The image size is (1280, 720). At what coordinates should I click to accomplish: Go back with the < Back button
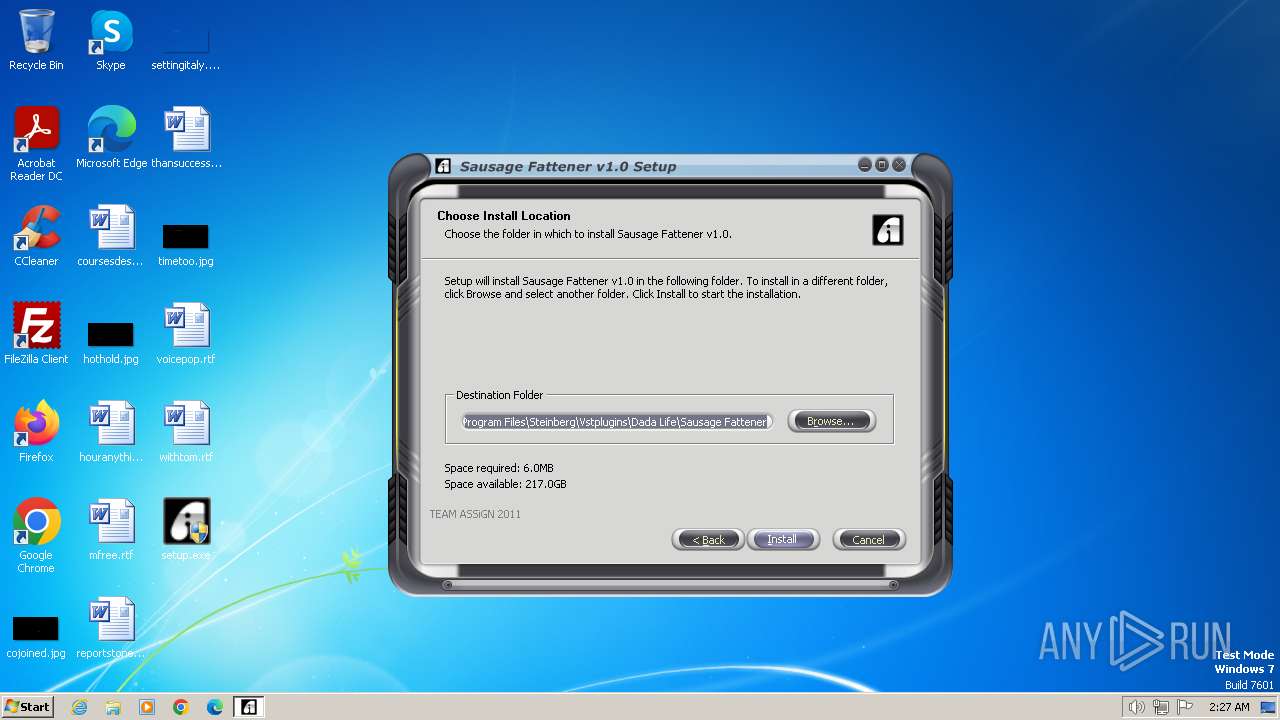[x=708, y=540]
